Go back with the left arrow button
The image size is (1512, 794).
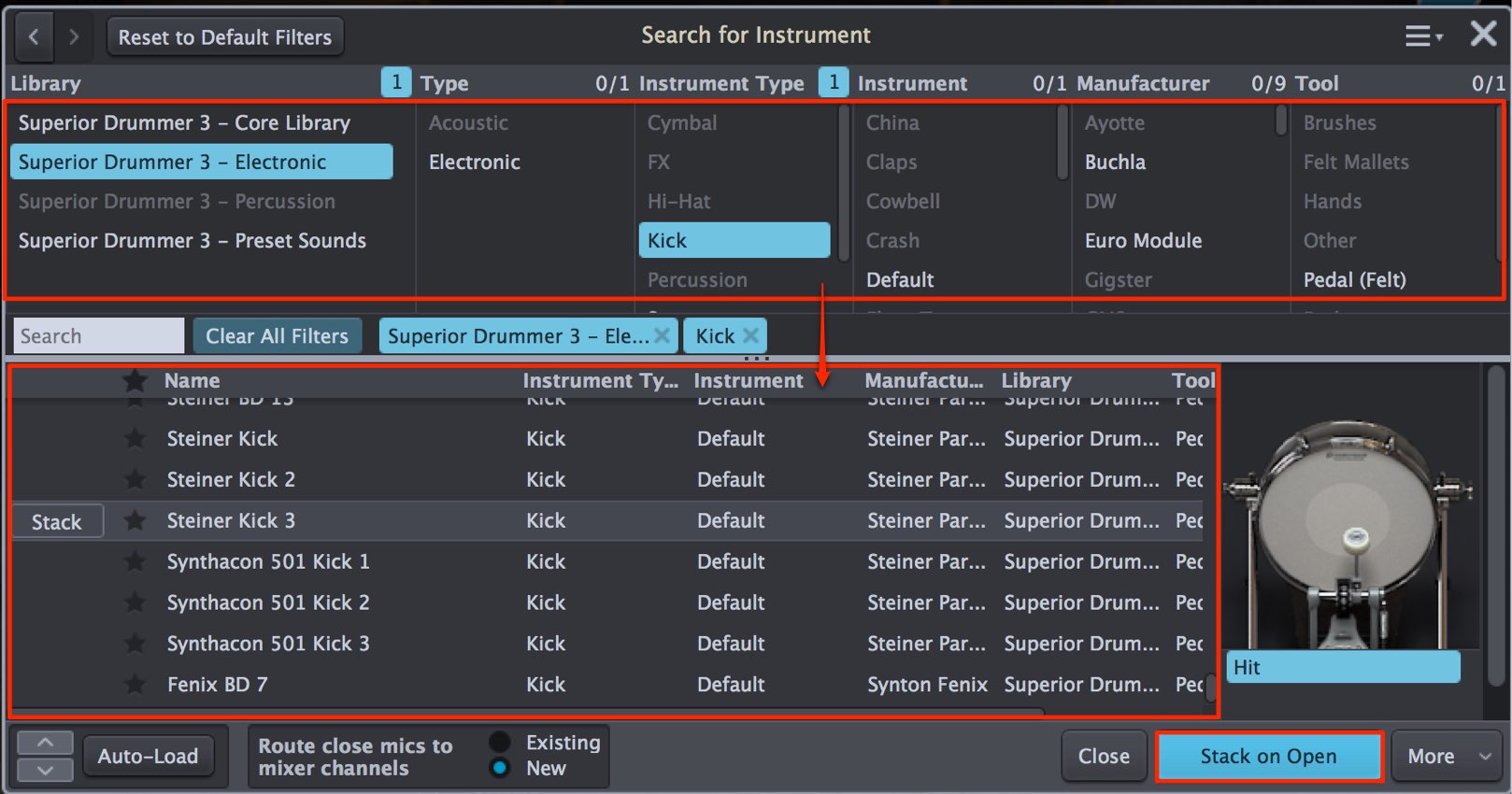coord(34,37)
